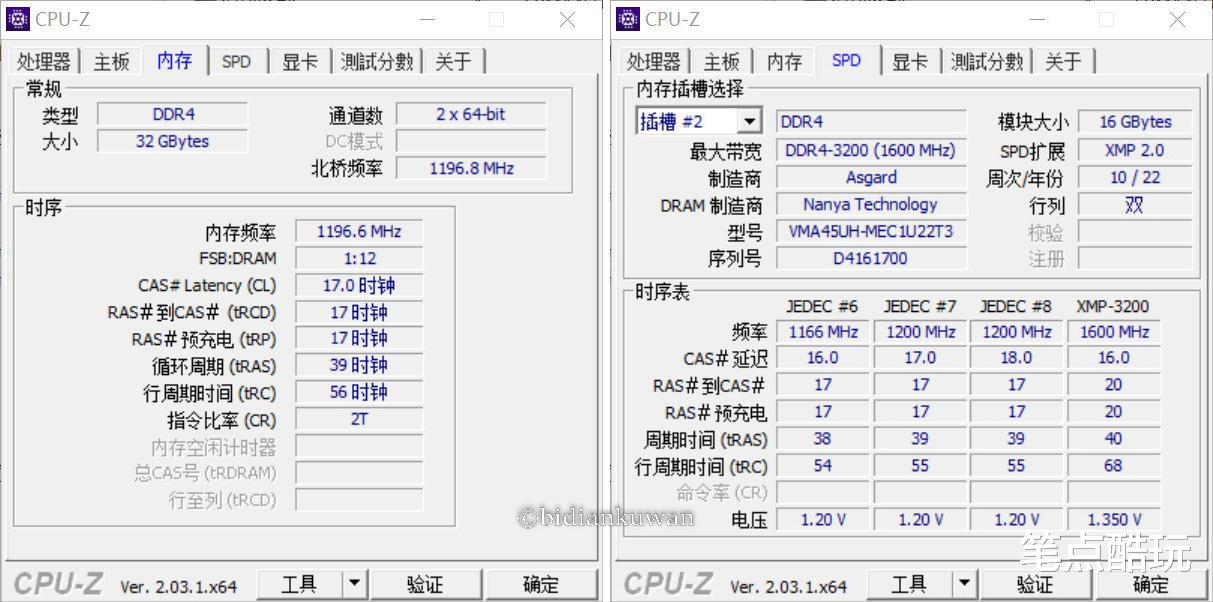Click the 验证 validate button in left window
This screenshot has height=602, width=1213.
tap(426, 584)
